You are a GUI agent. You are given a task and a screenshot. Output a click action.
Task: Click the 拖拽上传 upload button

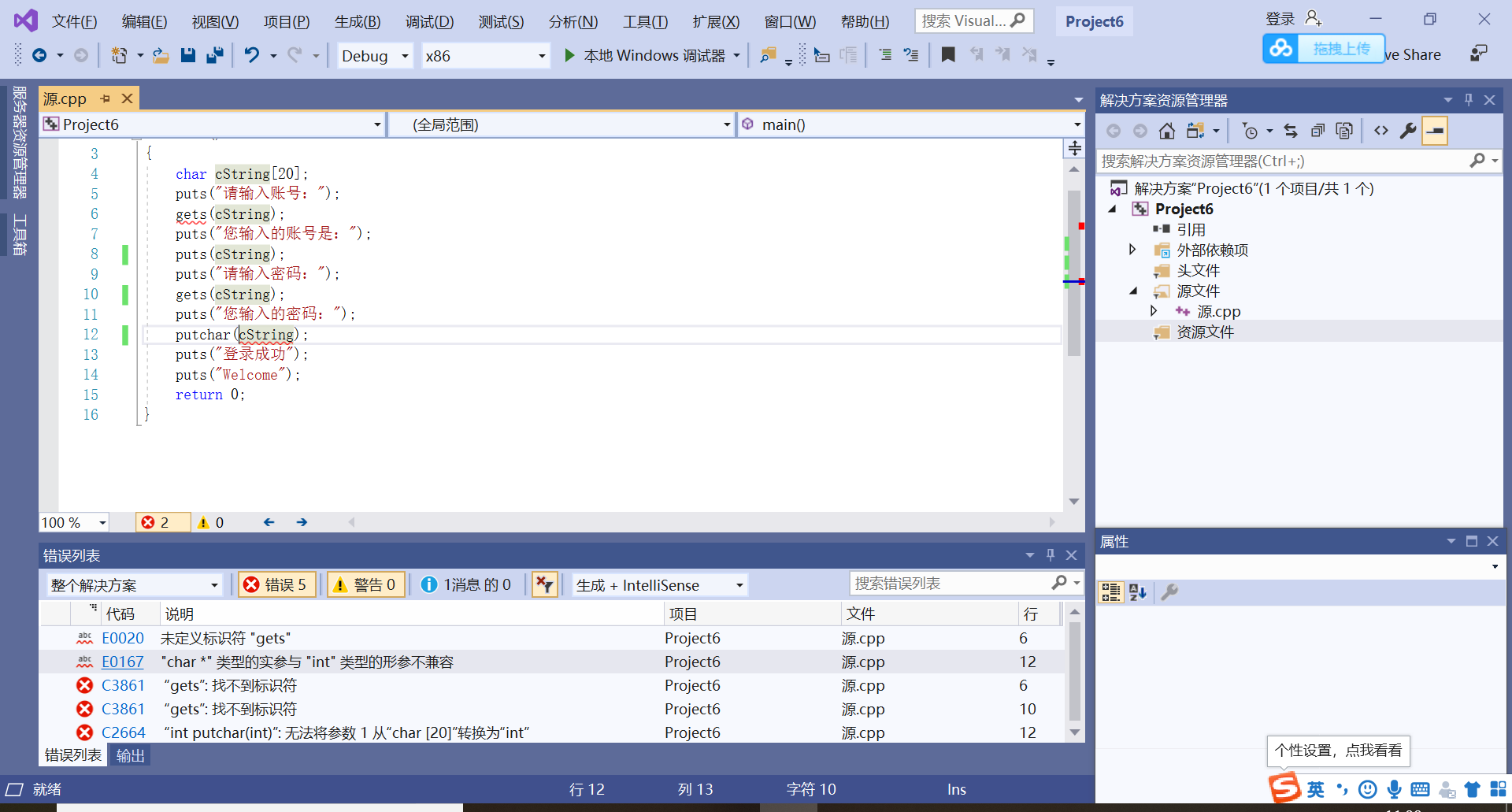[1323, 48]
